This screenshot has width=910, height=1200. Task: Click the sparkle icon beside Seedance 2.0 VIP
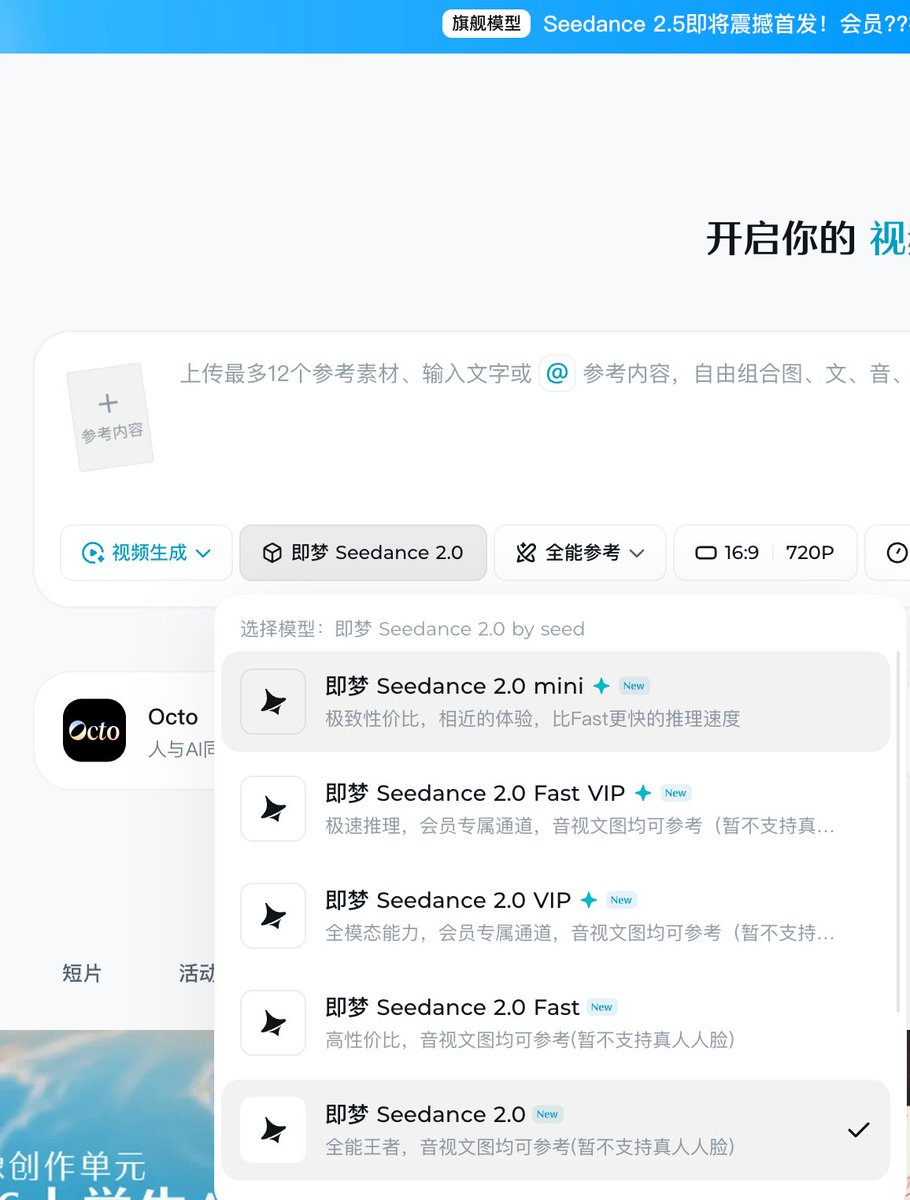click(x=589, y=900)
